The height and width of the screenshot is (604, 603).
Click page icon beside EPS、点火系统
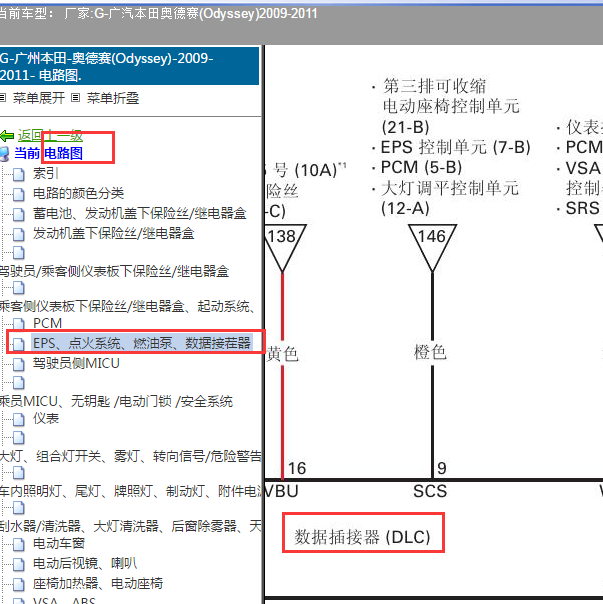click(18, 344)
